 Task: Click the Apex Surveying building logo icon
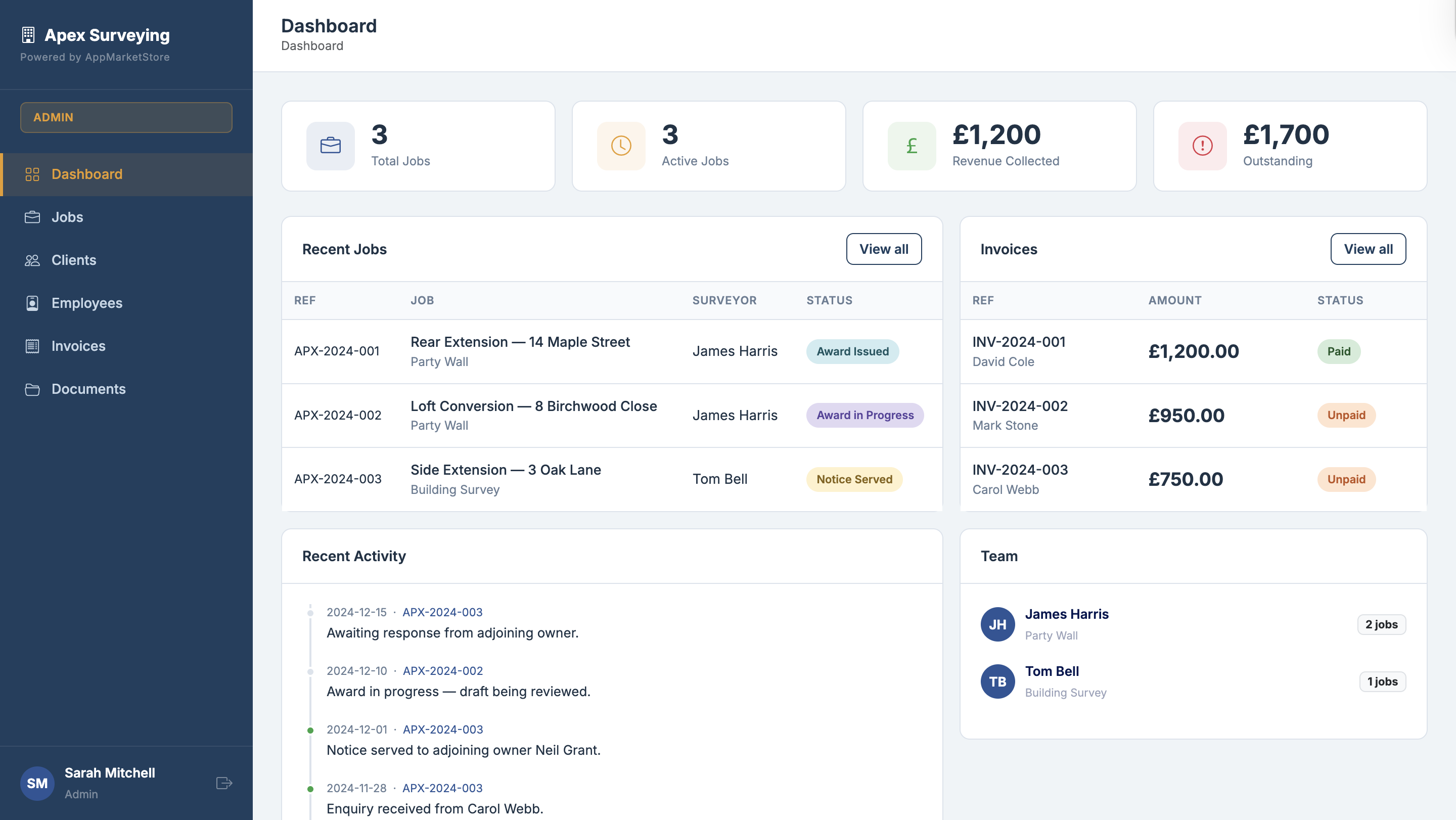coord(28,35)
